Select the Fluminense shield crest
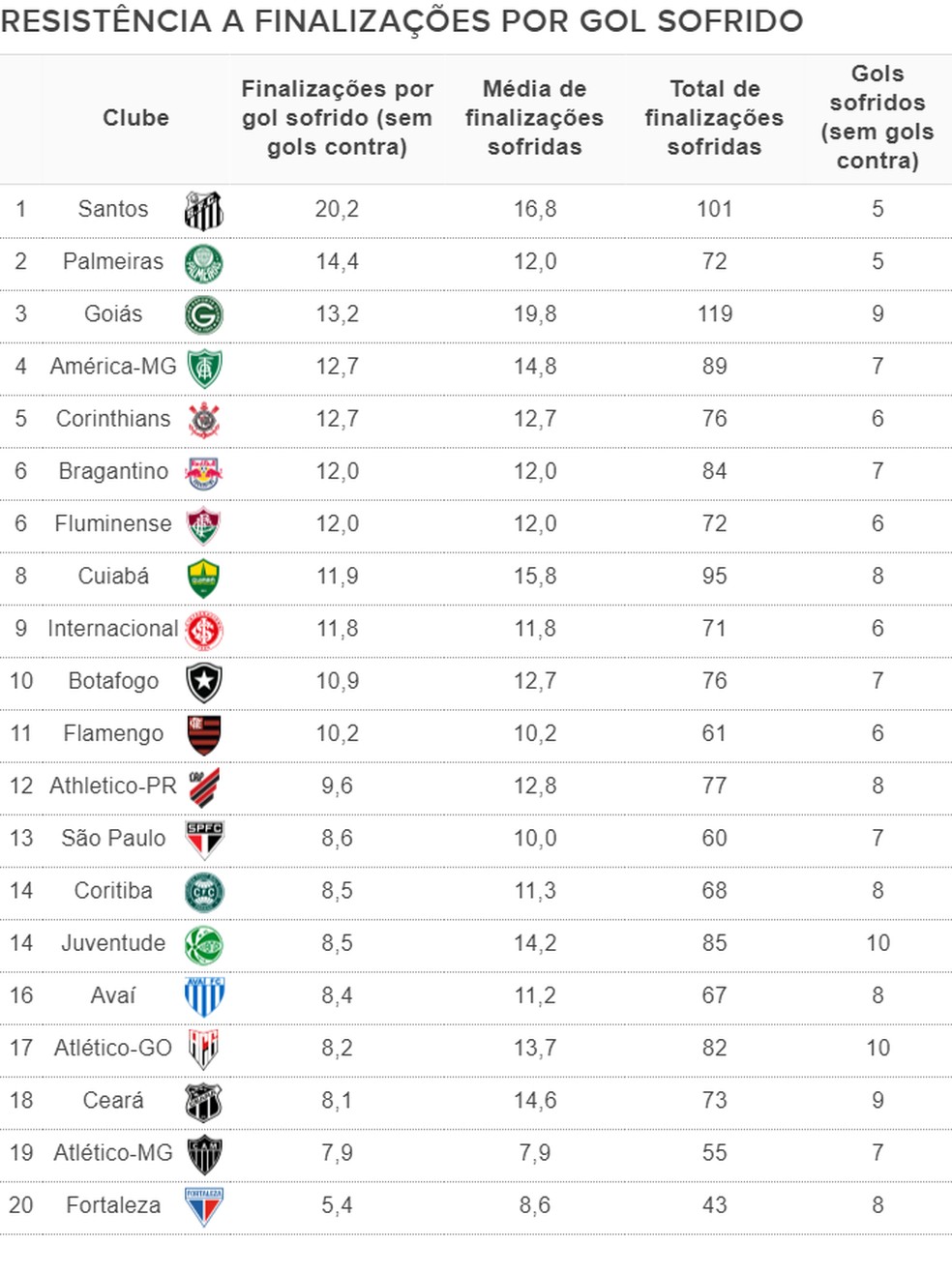952x1275 pixels. [204, 525]
